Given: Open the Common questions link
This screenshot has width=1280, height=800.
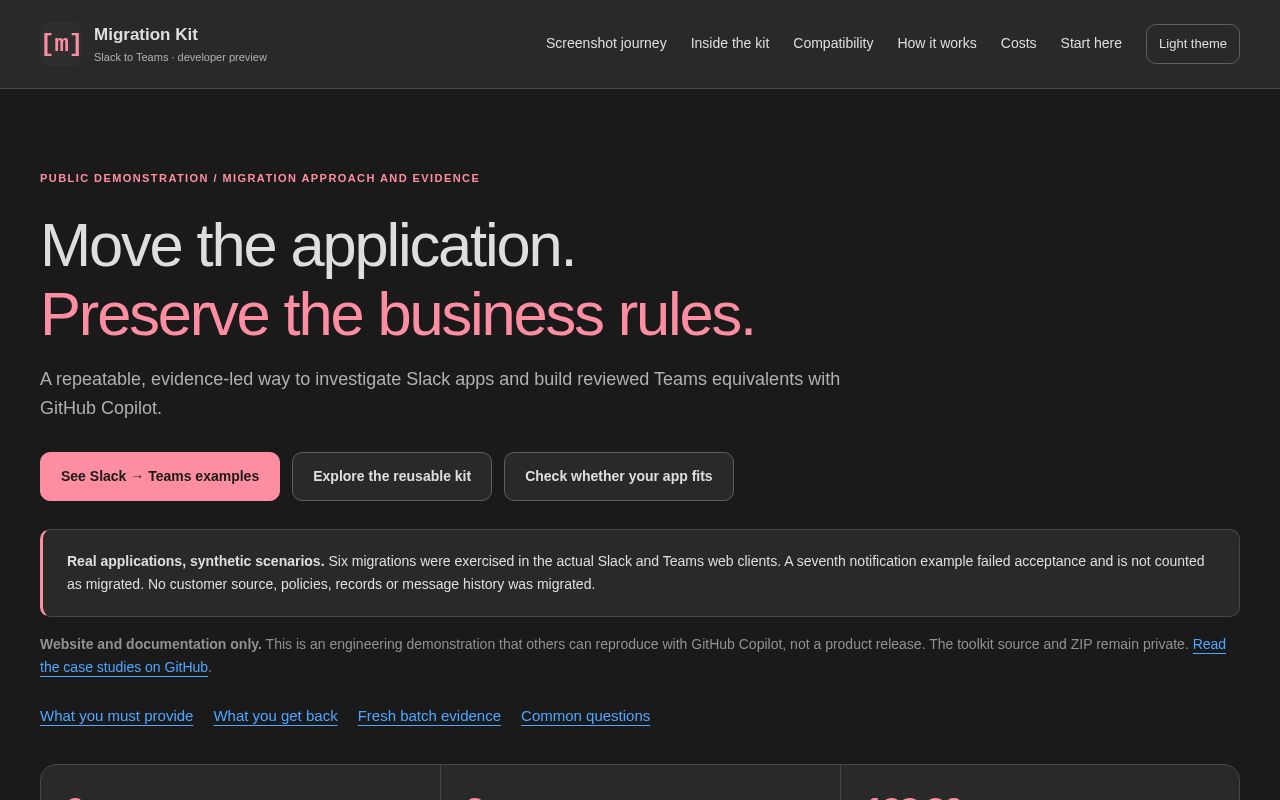Looking at the screenshot, I should (x=585, y=716).
